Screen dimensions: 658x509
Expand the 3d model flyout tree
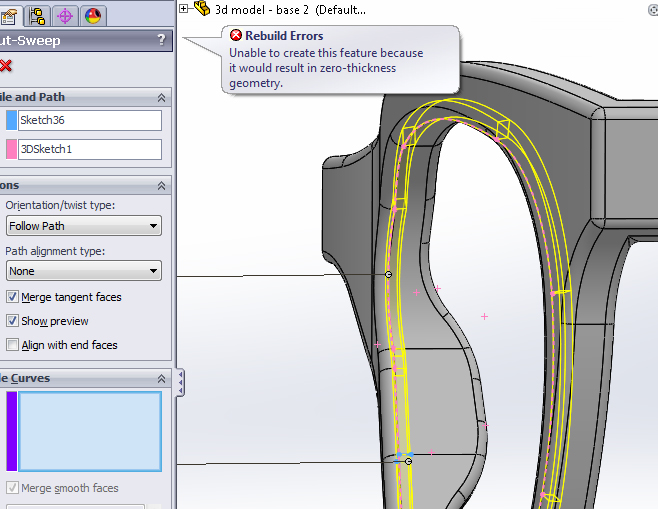(183, 8)
